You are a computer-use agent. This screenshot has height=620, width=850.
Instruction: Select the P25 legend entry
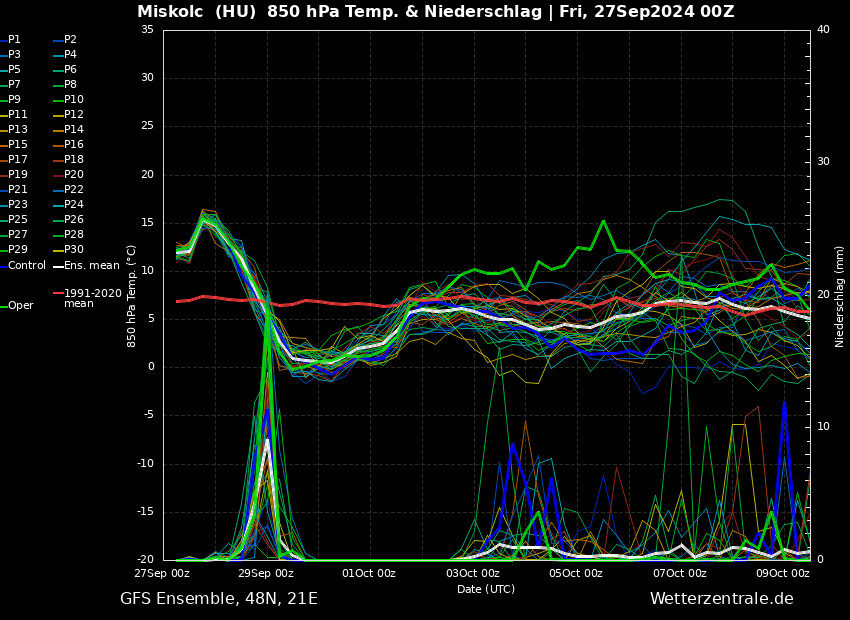[18, 220]
